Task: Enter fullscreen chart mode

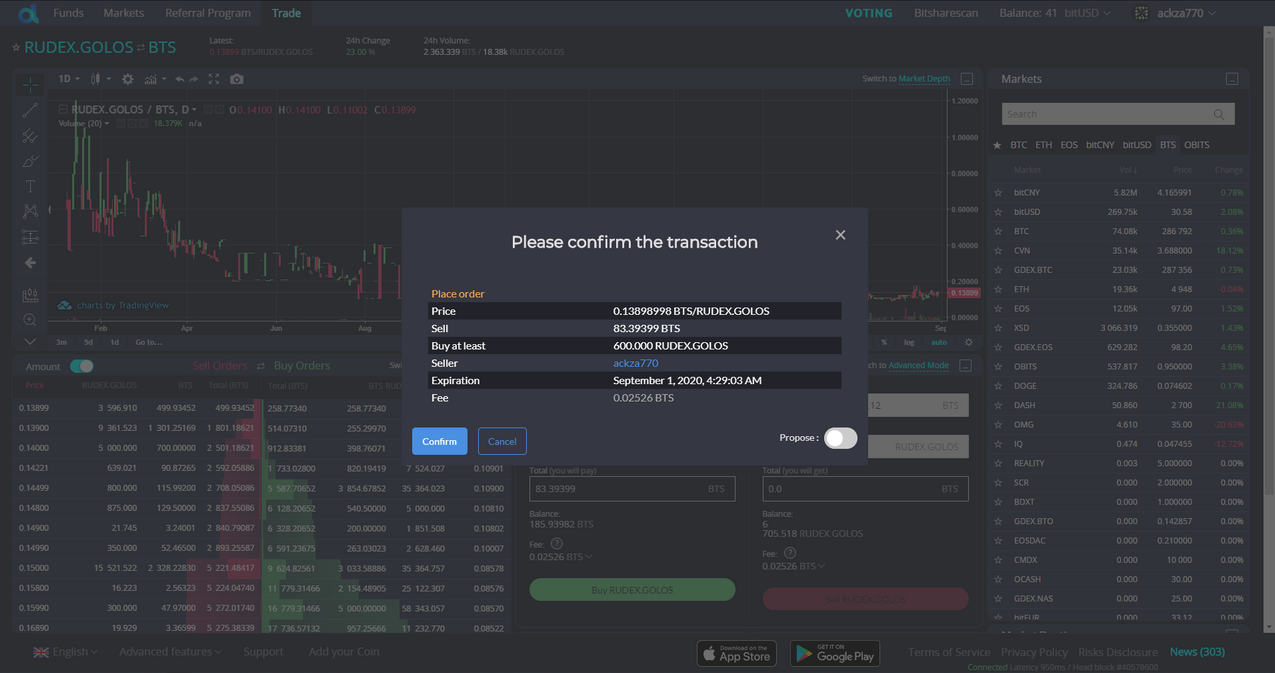Action: point(213,79)
